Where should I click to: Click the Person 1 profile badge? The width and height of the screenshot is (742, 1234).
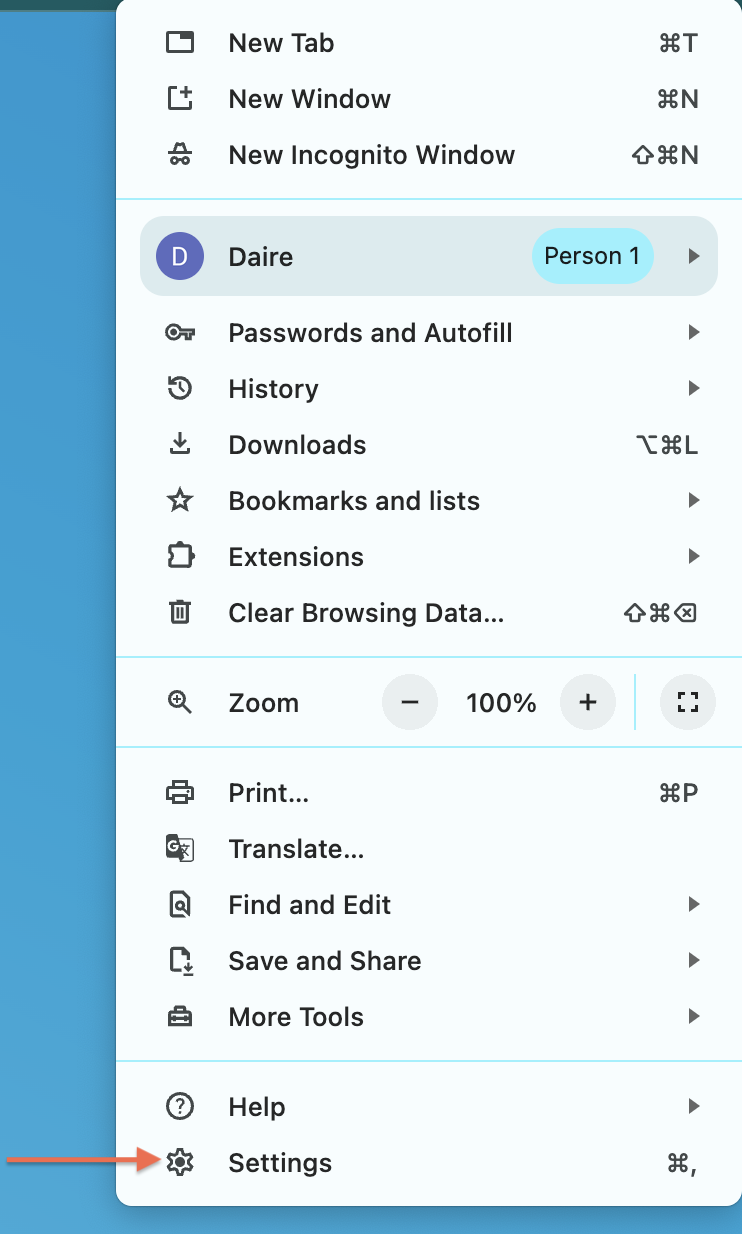(x=592, y=256)
